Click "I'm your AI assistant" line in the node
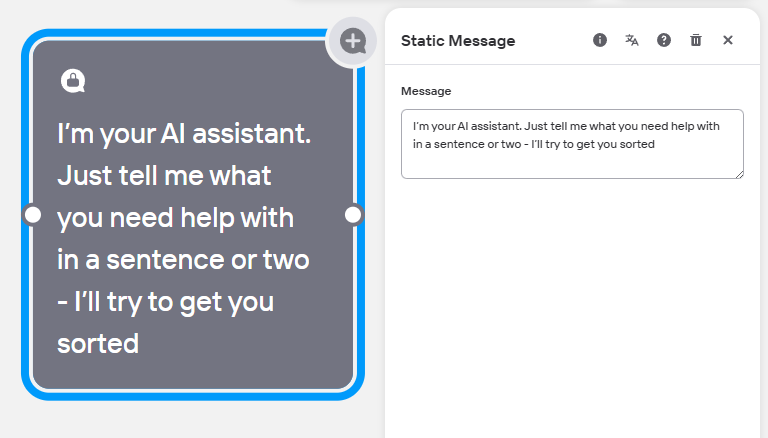Screen dimensions: 768x438 click(x=184, y=133)
